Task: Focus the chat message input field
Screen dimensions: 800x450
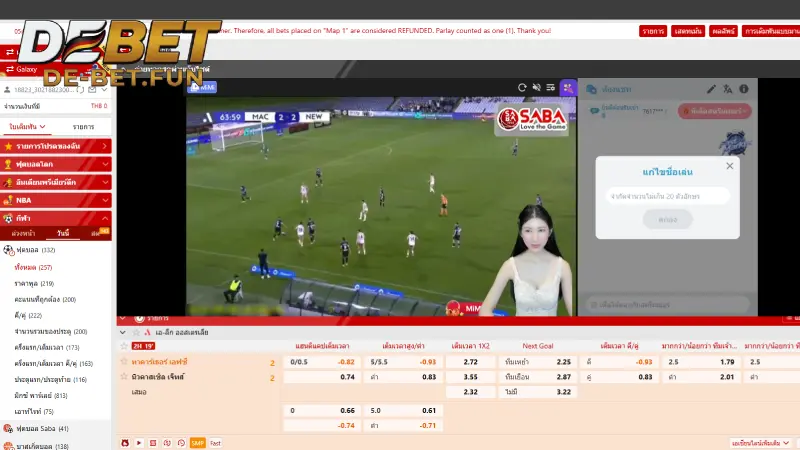Action: click(x=667, y=305)
